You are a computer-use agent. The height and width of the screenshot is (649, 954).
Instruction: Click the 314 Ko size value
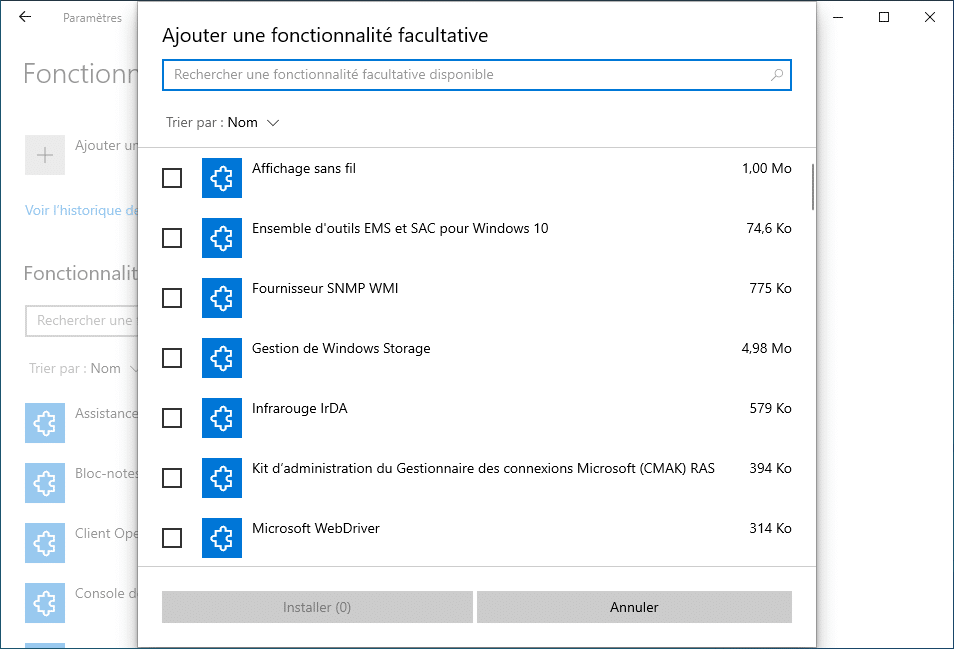point(770,528)
